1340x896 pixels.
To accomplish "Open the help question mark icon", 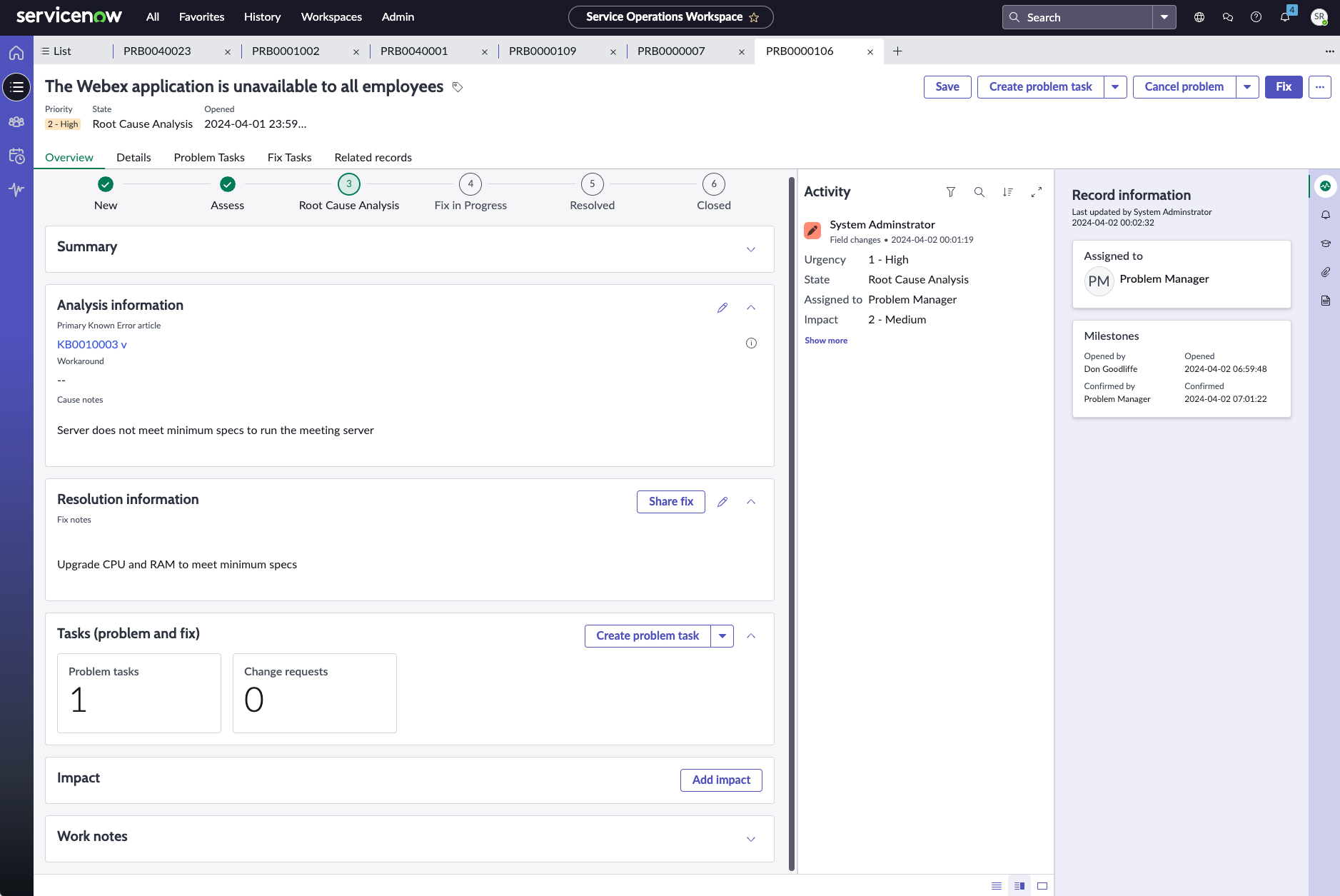I will (1256, 17).
